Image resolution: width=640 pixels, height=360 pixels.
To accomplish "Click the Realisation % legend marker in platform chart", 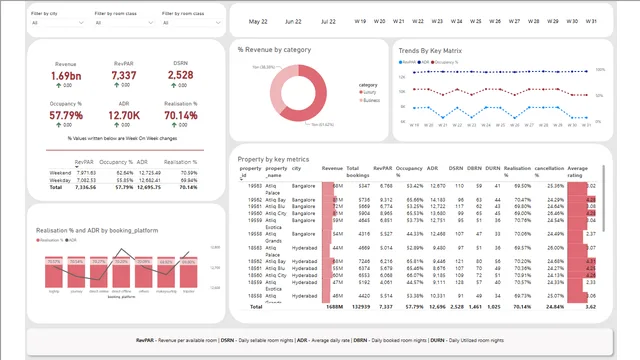I will tap(38, 240).
